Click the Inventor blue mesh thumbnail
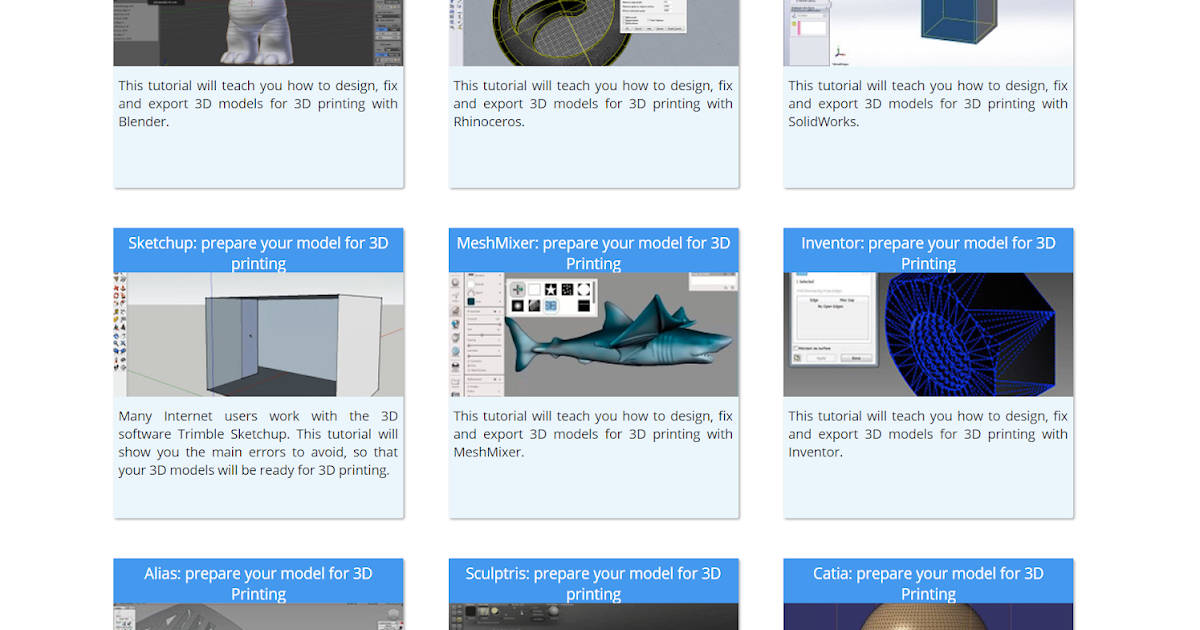Viewport: 1200px width, 630px height. (x=928, y=334)
